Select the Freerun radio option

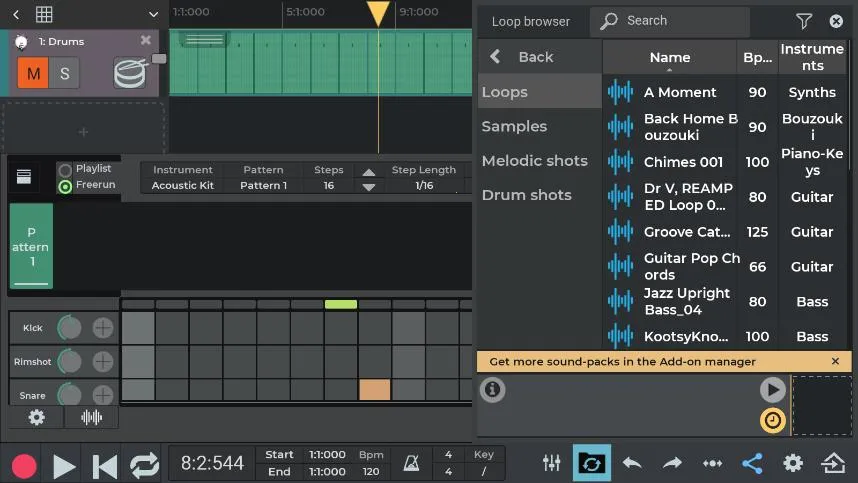pyautogui.click(x=66, y=185)
